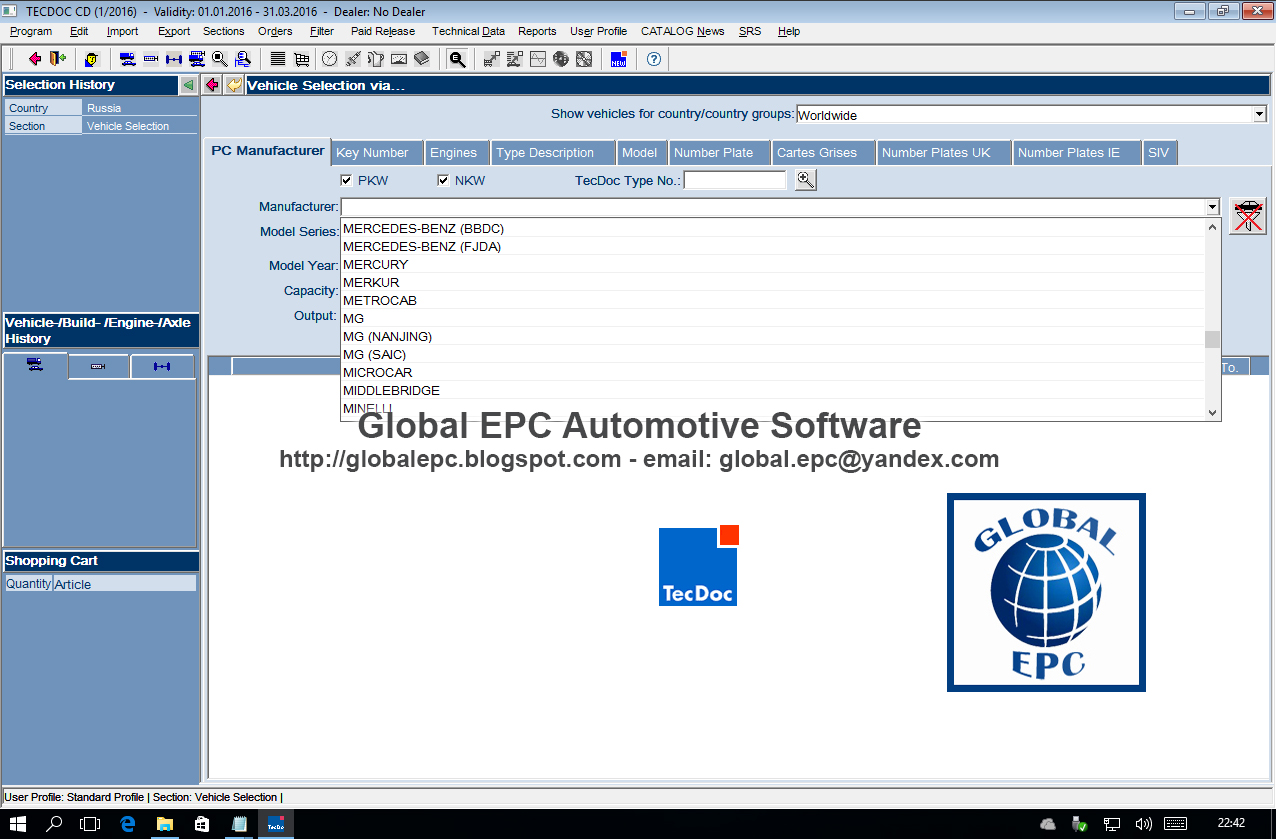Toggle the PKW checkbox
1276x839 pixels.
click(x=346, y=181)
